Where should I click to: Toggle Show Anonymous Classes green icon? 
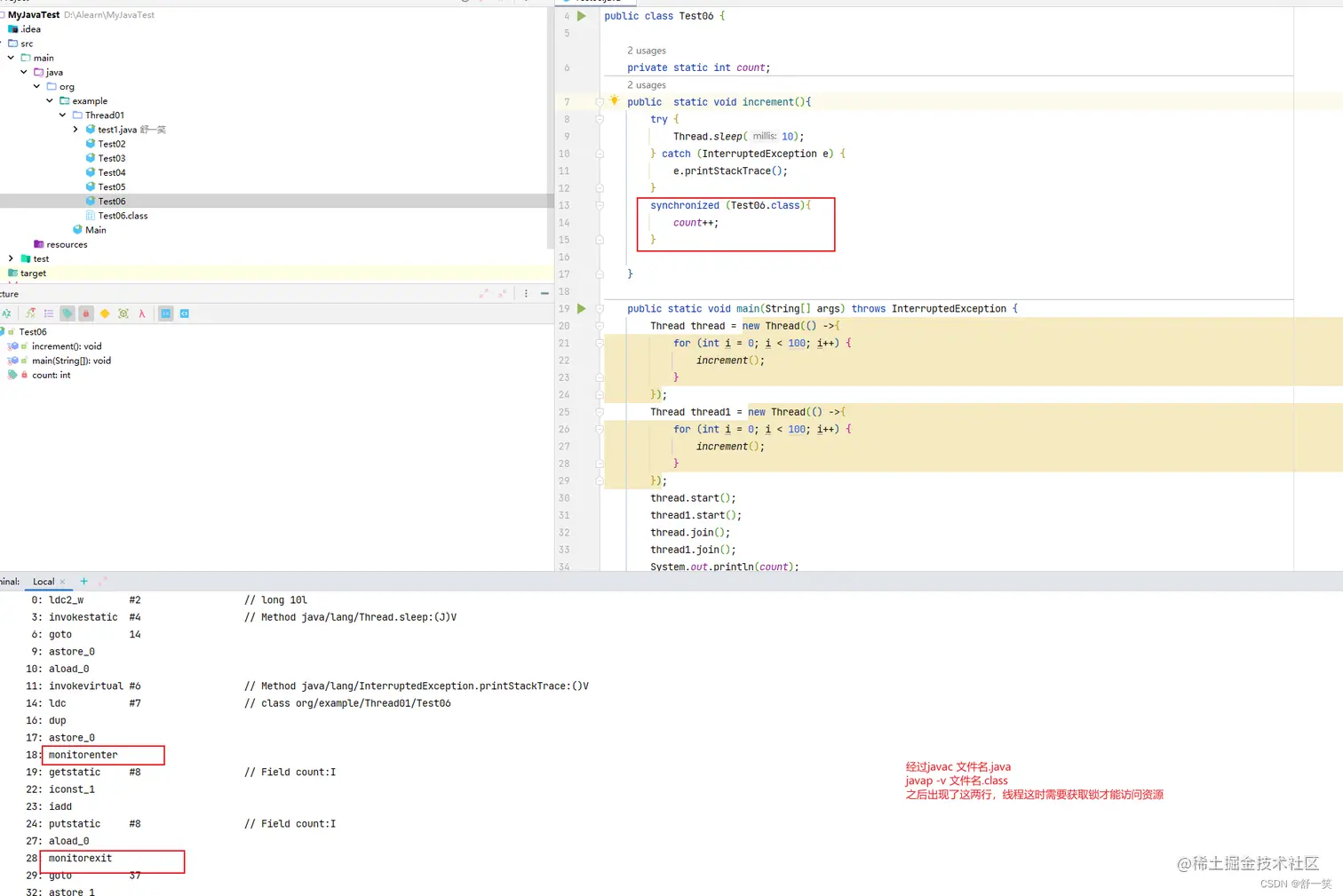coord(123,313)
